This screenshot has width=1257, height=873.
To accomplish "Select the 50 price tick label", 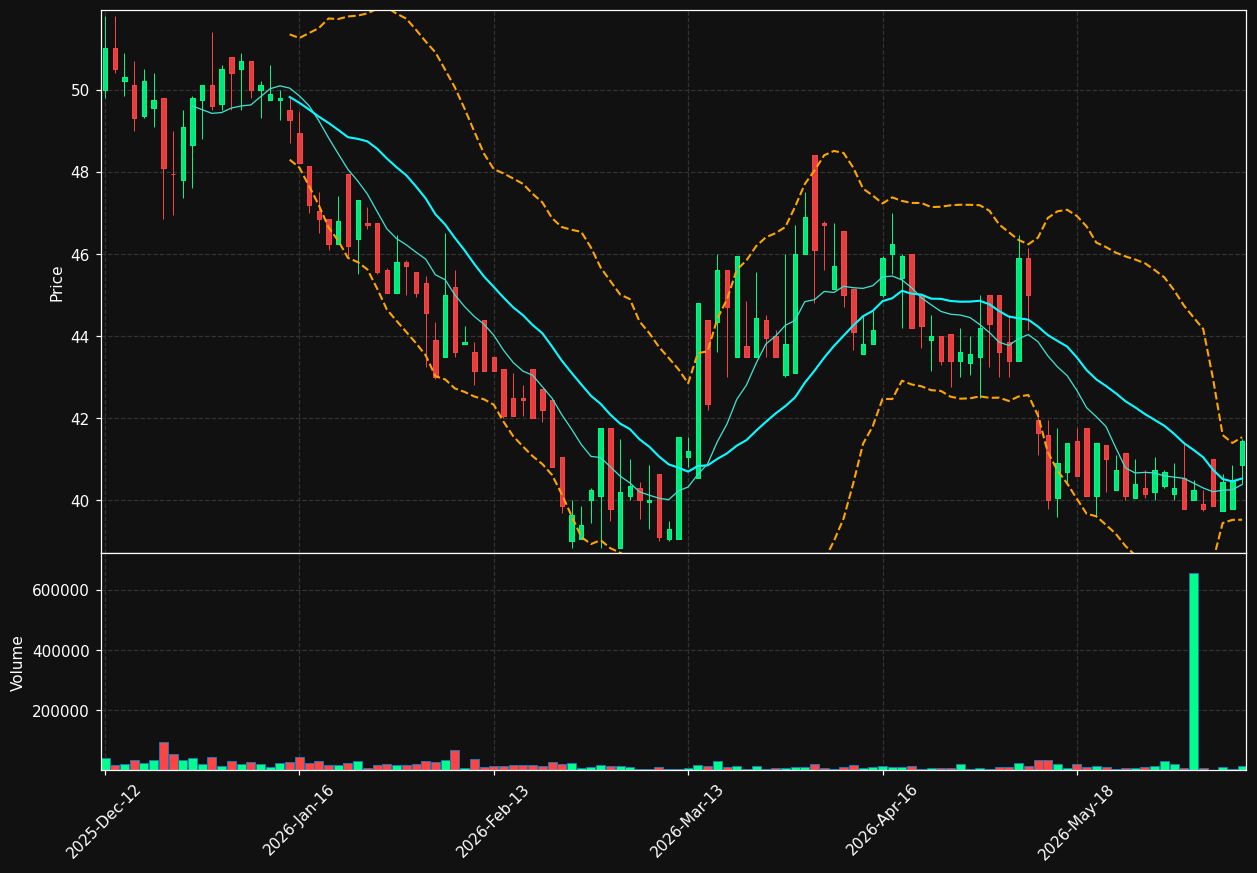I will click(82, 90).
